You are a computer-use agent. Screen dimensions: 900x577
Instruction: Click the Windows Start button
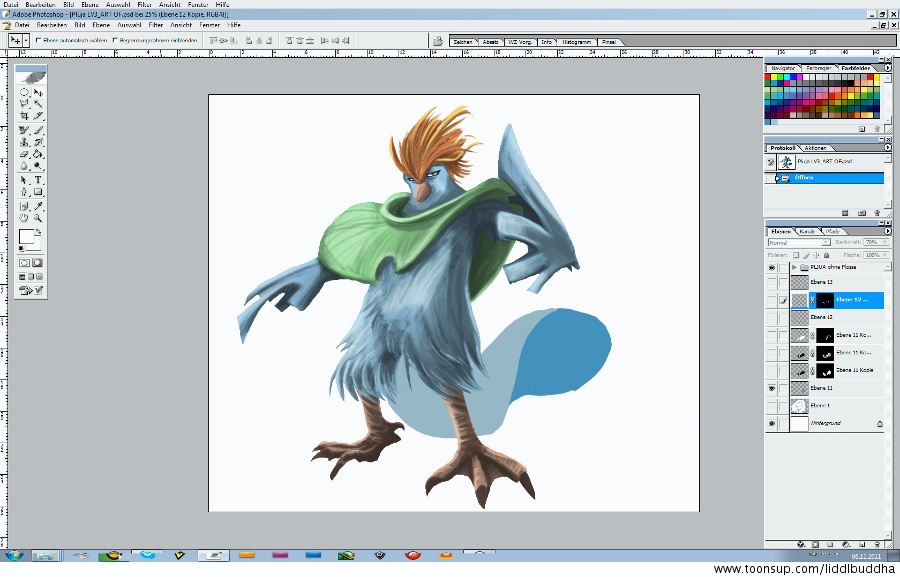point(15,554)
